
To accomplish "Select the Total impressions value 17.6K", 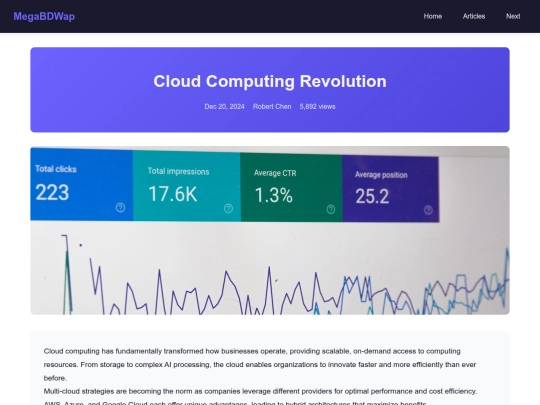I will pyautogui.click(x=173, y=194).
